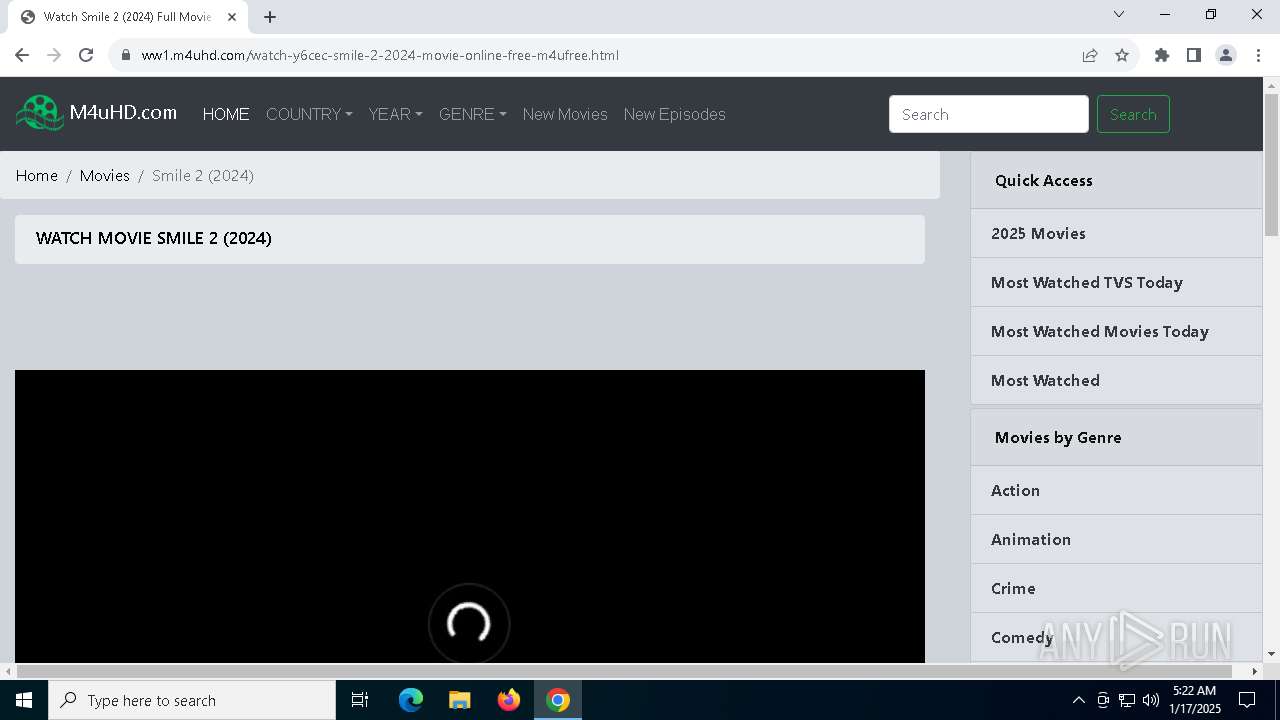Viewport: 1280px width, 720px height.
Task: Click the forward navigation arrow
Action: 54,55
